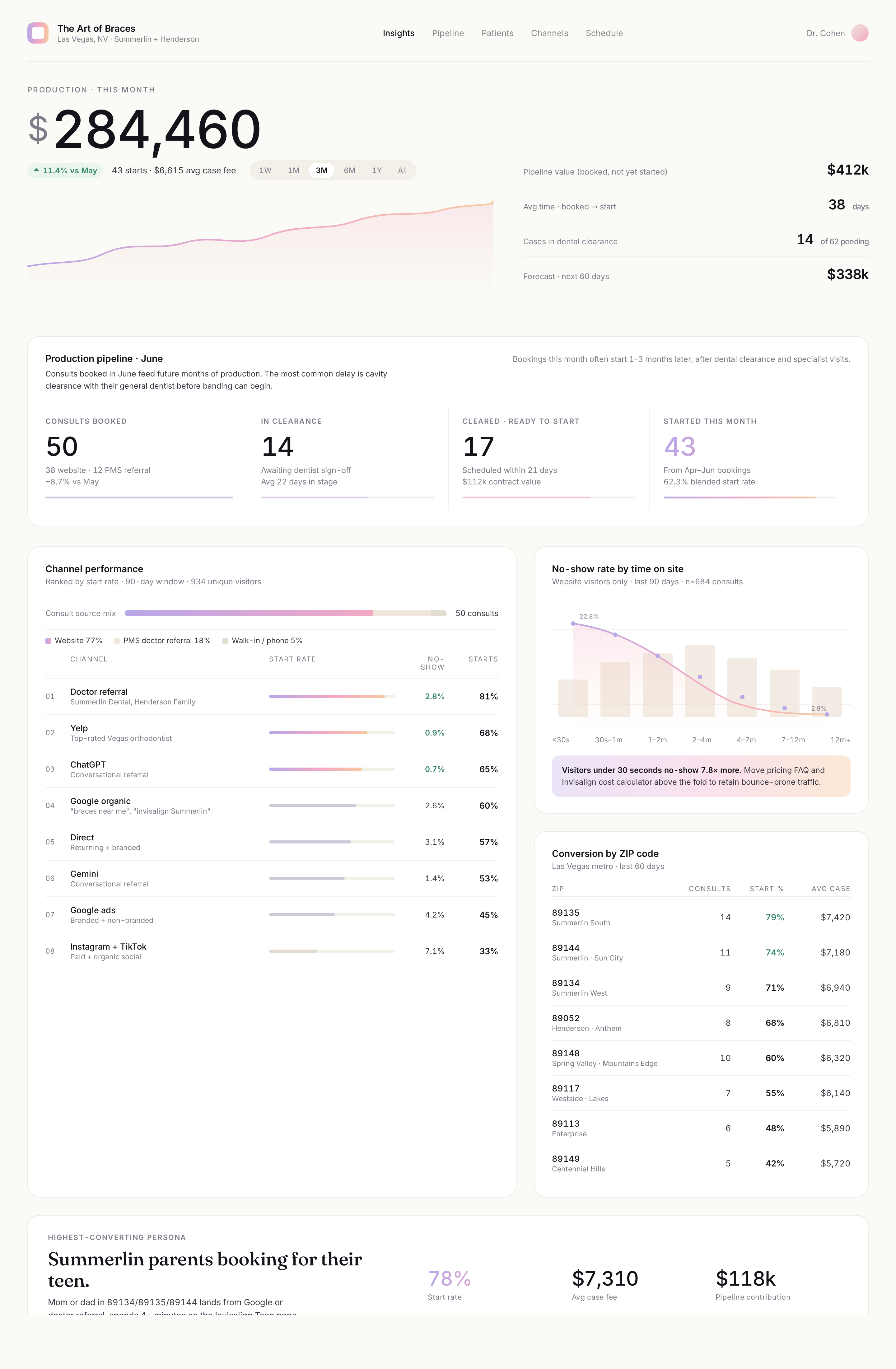Open ZIP 89134 Summerlin West row
The width and height of the screenshot is (896, 1369).
(701, 988)
